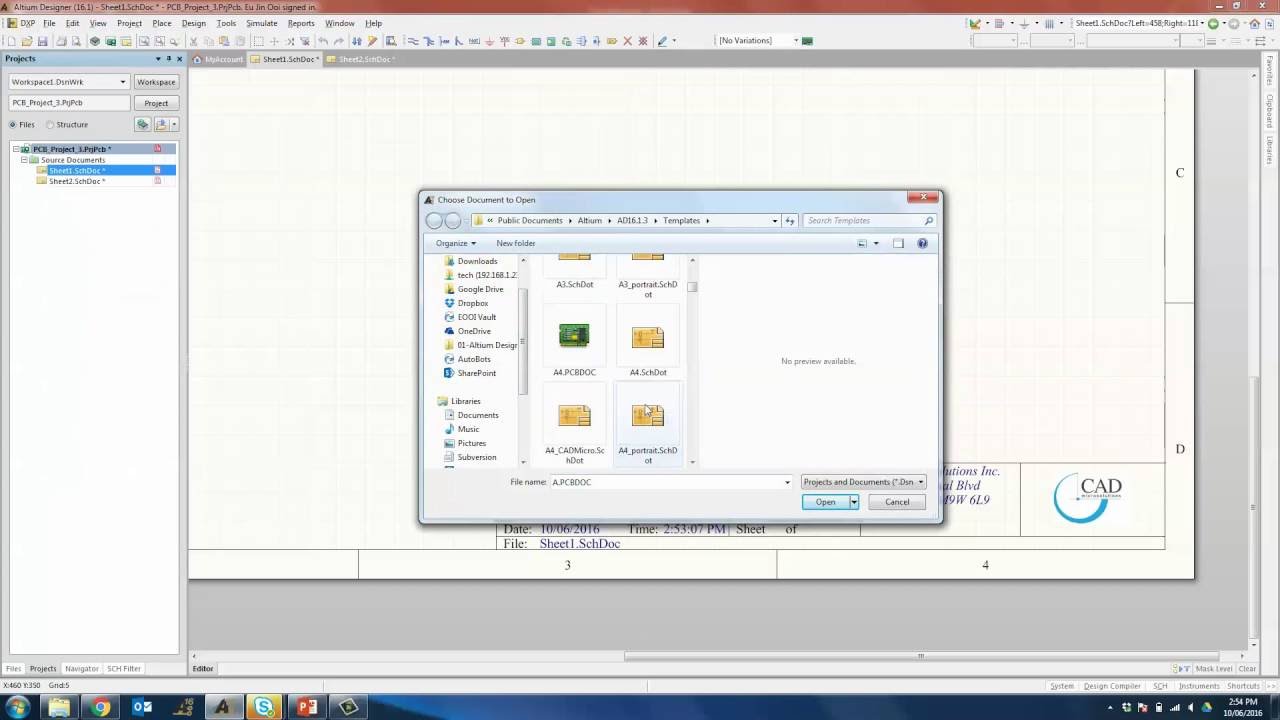This screenshot has height=720, width=1280.
Task: Open Chrome from the taskbar
Action: pyautogui.click(x=101, y=707)
